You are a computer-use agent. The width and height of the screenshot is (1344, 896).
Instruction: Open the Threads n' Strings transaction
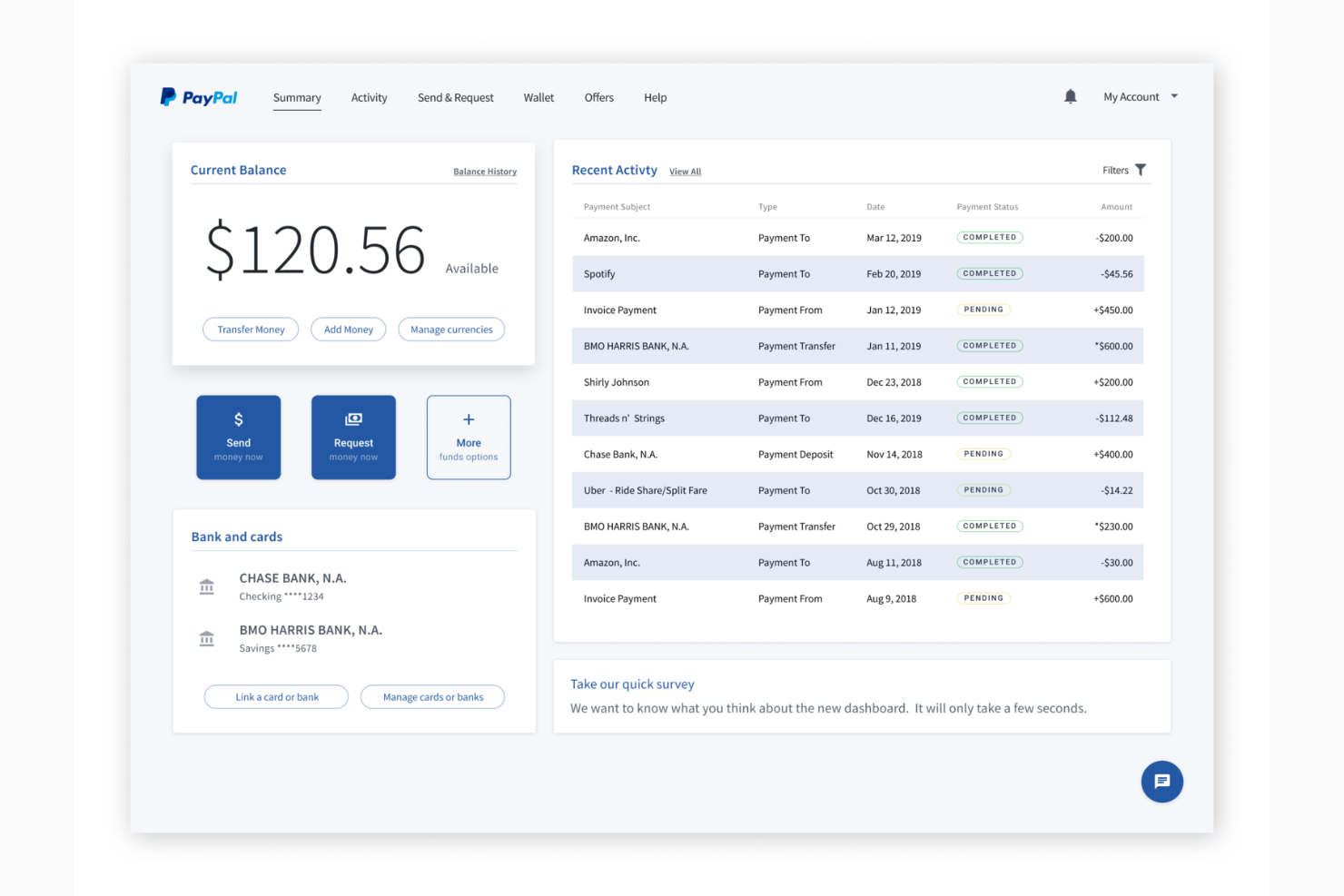858,418
